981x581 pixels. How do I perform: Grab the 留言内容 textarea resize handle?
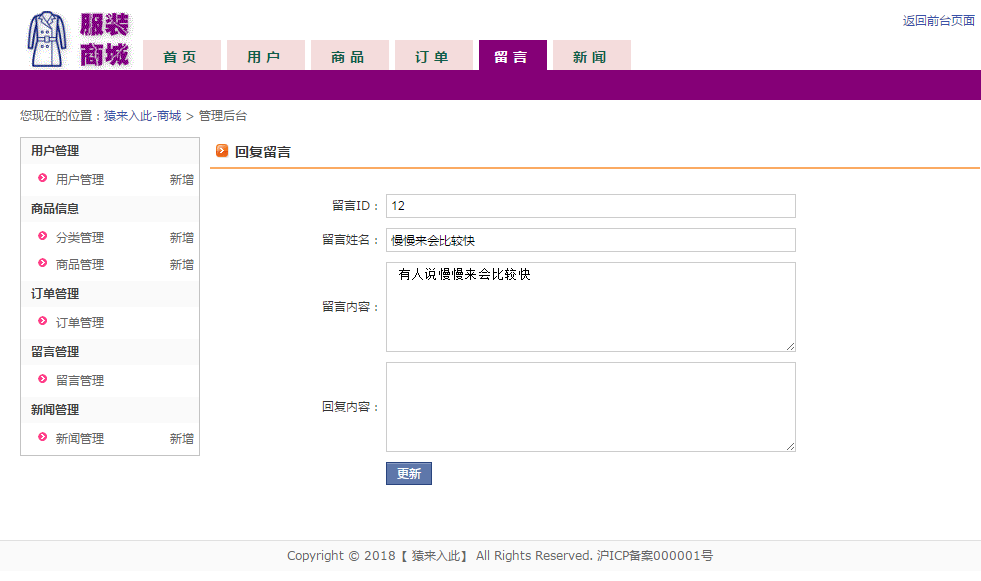(x=791, y=346)
